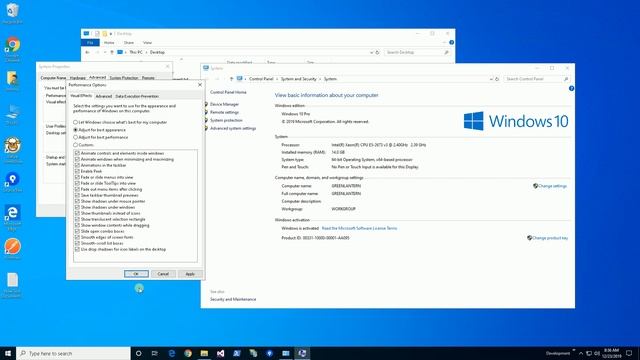The image size is (640, 360).
Task: Uncheck 'Smooth edges of screen fonts'
Action: pyautogui.click(x=77, y=237)
